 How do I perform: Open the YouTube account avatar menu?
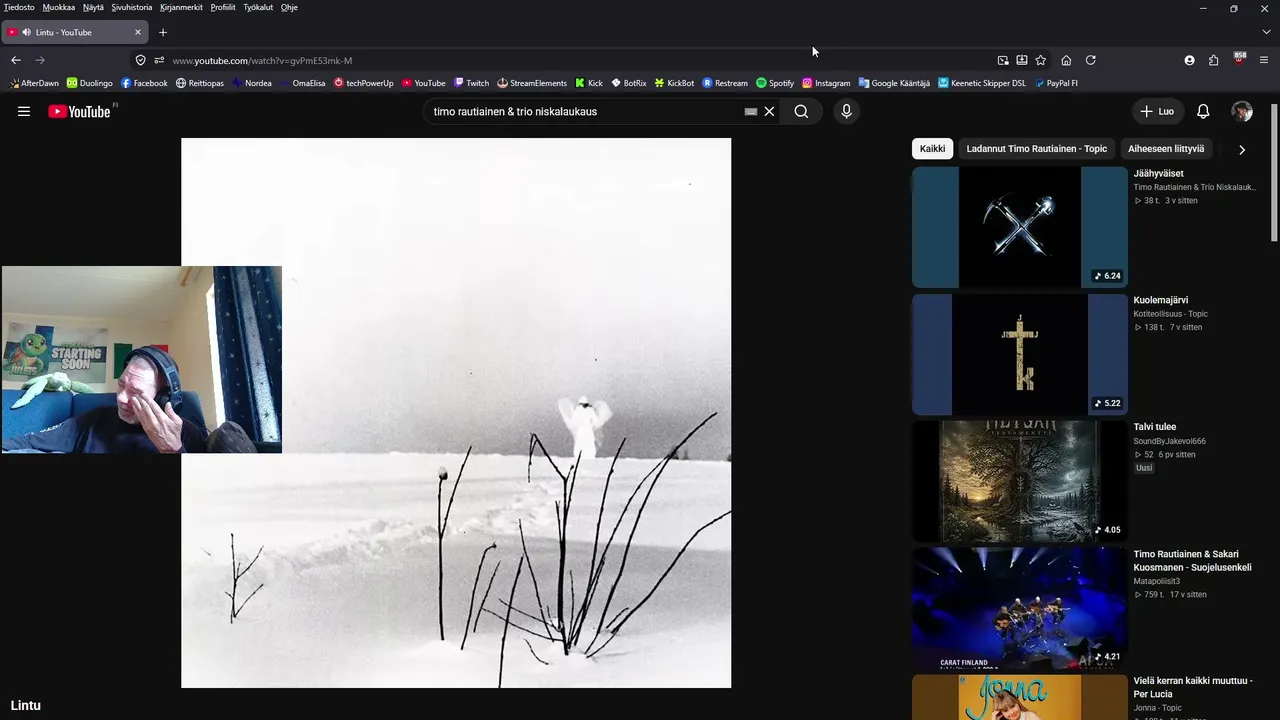pyautogui.click(x=1242, y=111)
